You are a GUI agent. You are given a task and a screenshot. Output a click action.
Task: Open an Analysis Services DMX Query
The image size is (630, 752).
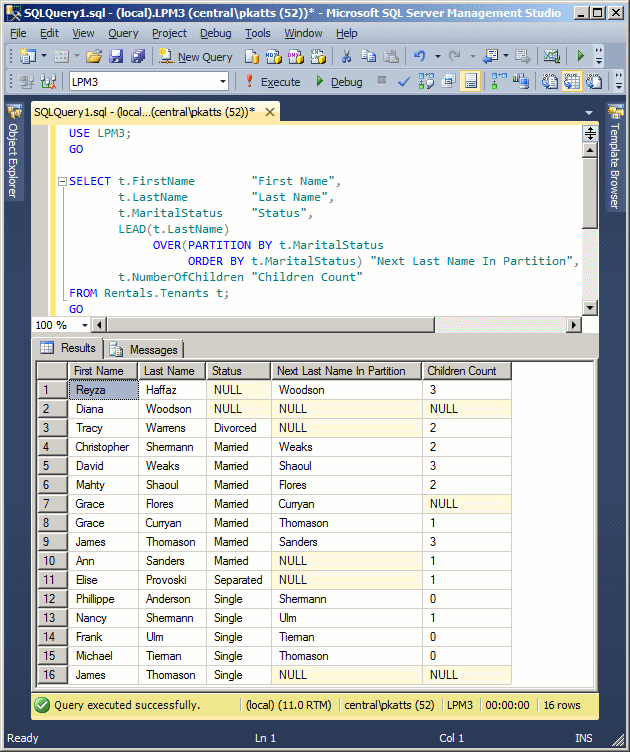(x=296, y=57)
